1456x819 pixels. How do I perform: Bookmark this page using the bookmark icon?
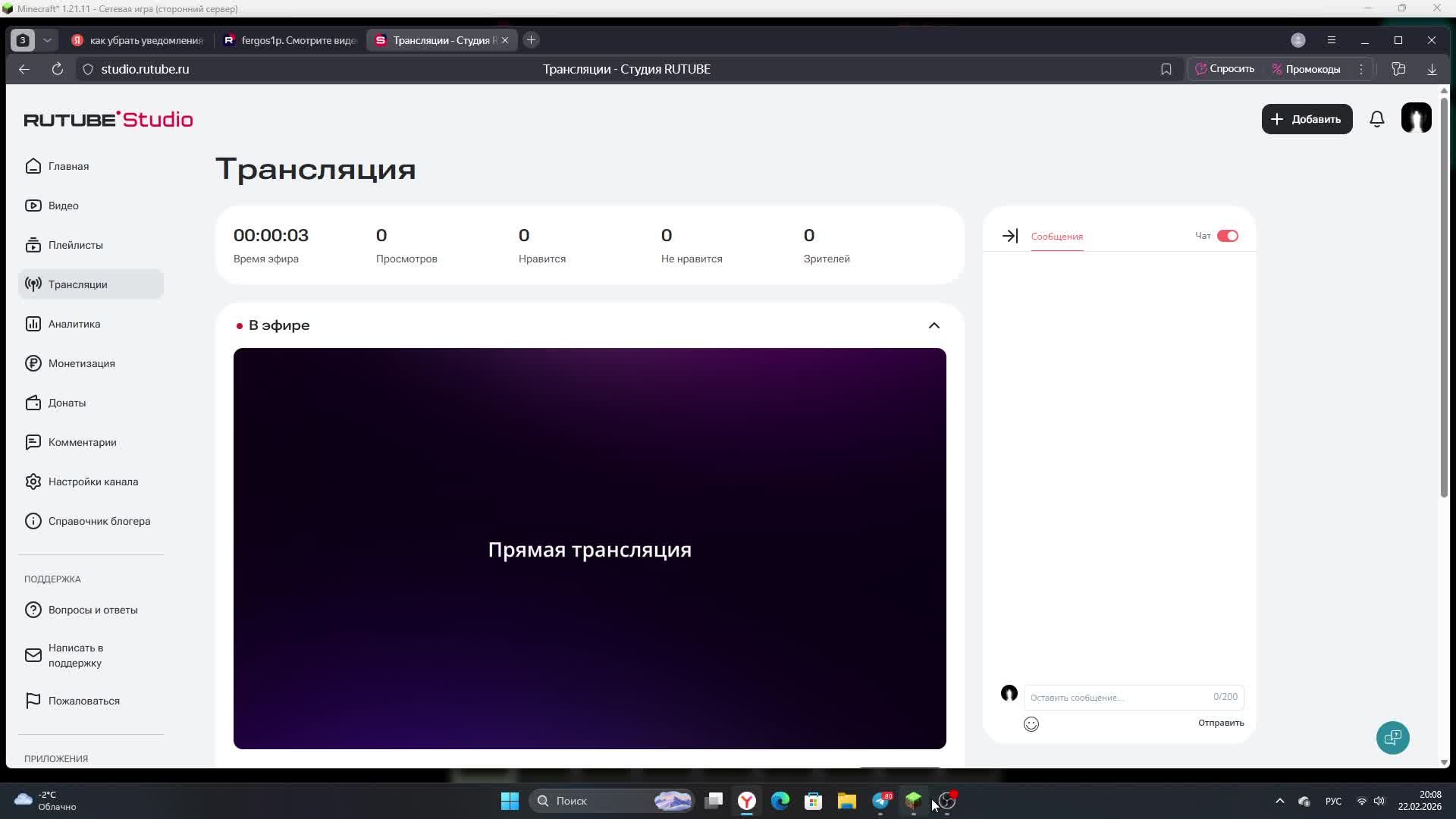click(1166, 69)
